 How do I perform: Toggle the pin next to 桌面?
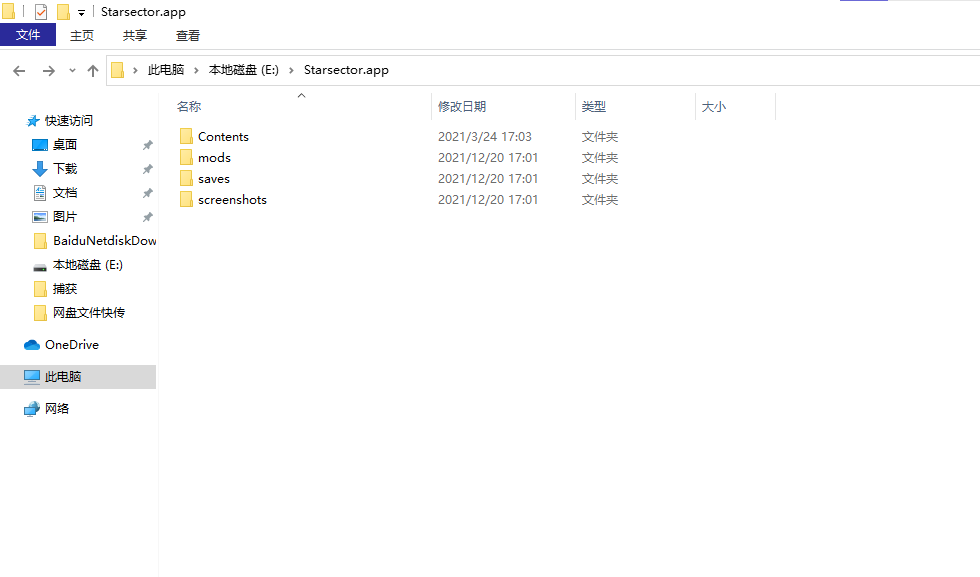pyautogui.click(x=147, y=144)
